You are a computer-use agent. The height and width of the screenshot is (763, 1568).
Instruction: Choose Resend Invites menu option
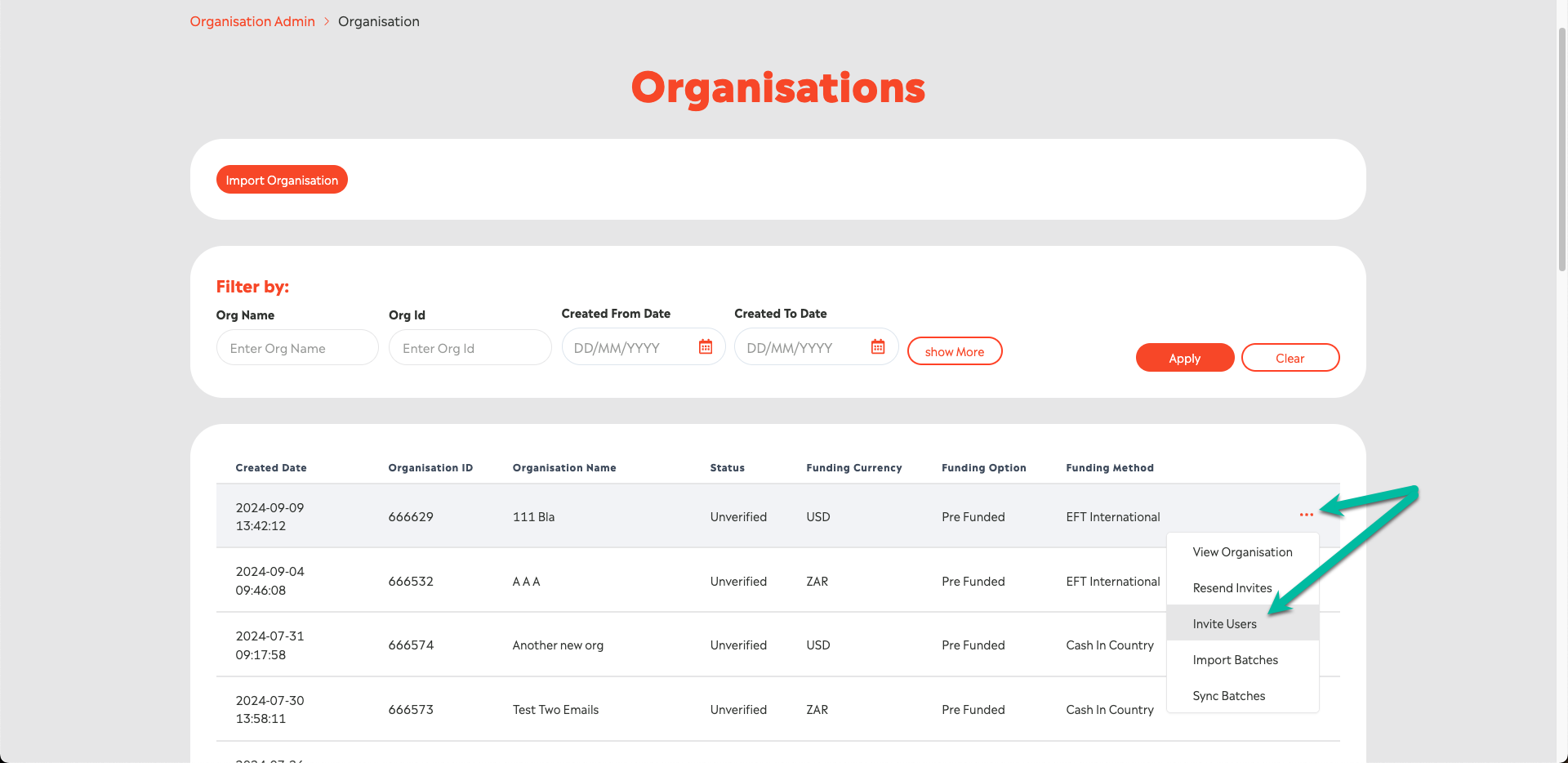1232,588
